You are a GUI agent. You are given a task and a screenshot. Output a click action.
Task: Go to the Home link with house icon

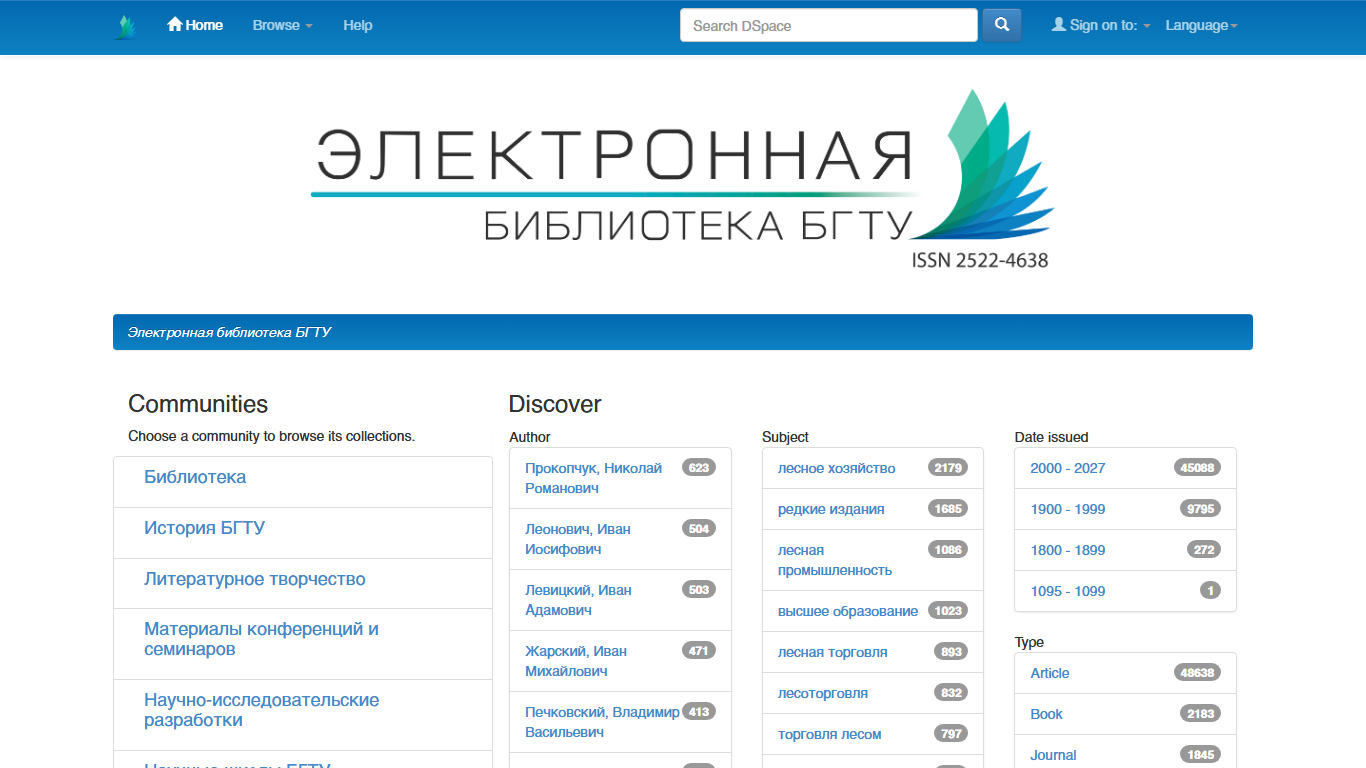[x=195, y=25]
